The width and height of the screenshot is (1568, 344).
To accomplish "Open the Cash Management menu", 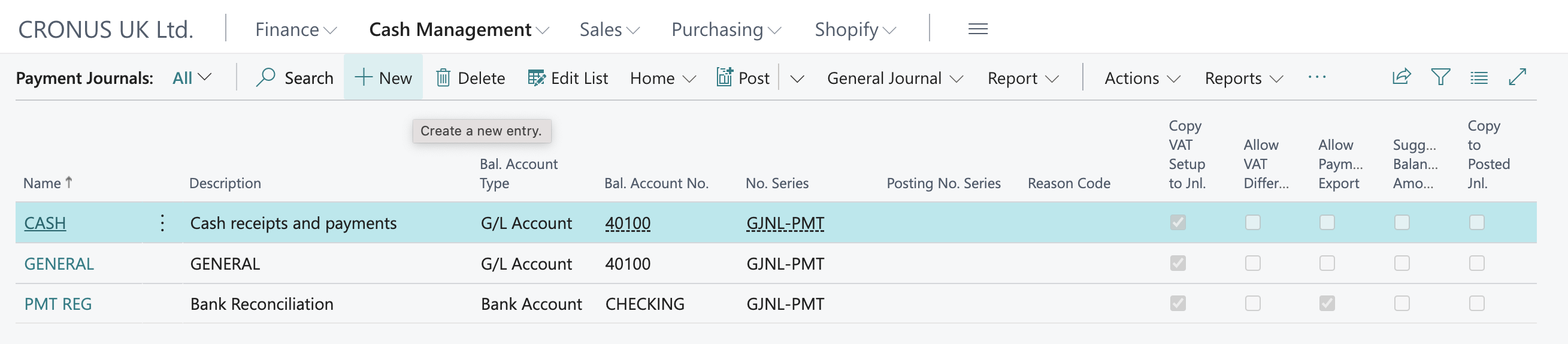I will [x=458, y=29].
